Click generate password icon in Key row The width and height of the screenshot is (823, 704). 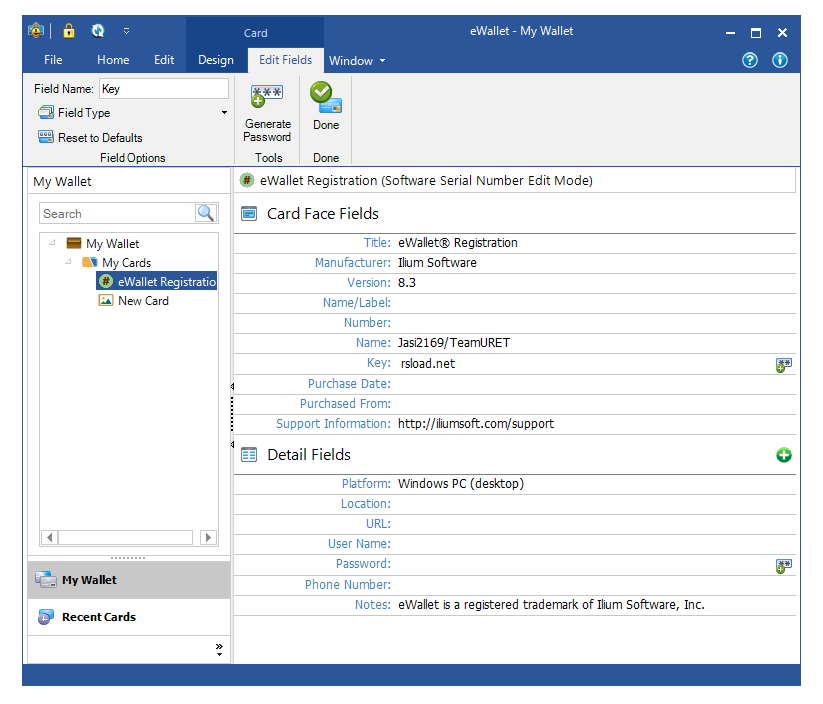784,365
